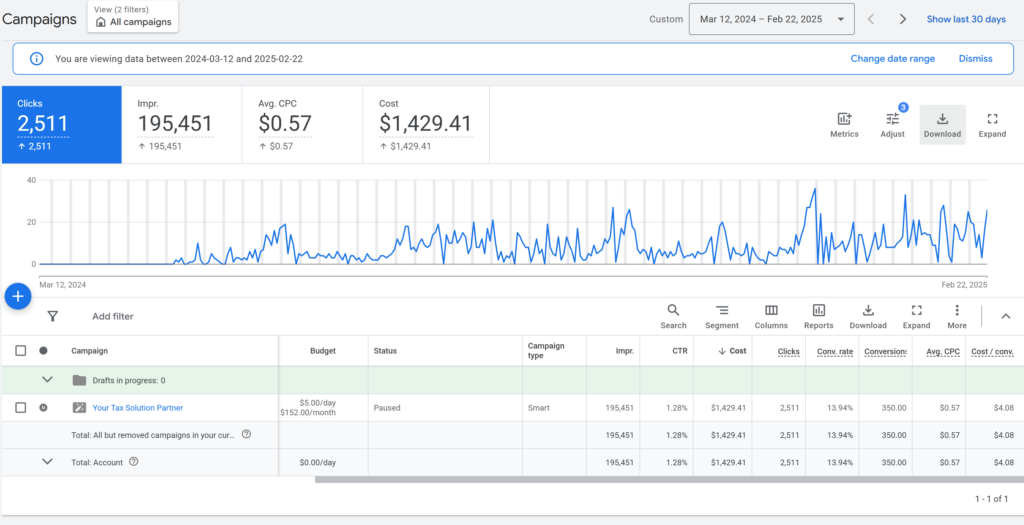Open the More options three-dot menu
Image resolution: width=1024 pixels, height=525 pixels.
[x=957, y=311]
